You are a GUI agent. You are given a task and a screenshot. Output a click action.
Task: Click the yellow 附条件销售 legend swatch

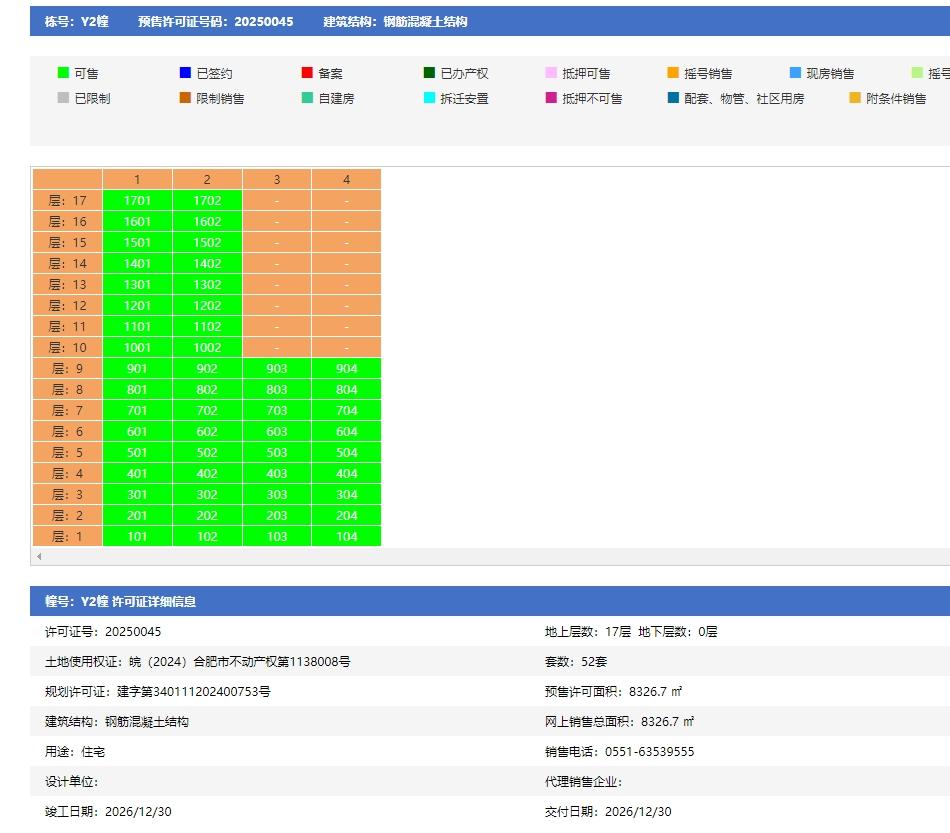pyautogui.click(x=855, y=98)
